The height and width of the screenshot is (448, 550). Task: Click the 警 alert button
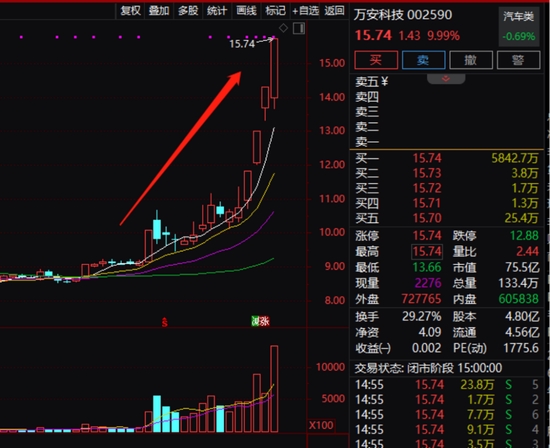[518, 60]
